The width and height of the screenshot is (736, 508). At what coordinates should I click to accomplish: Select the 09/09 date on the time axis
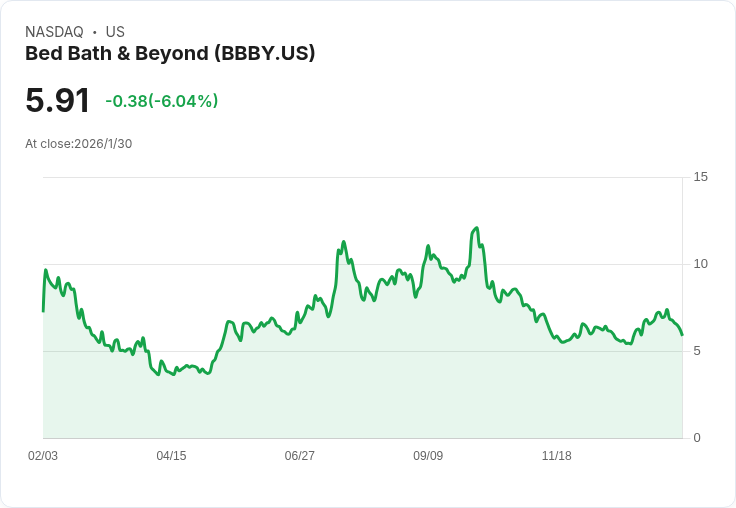click(x=428, y=456)
